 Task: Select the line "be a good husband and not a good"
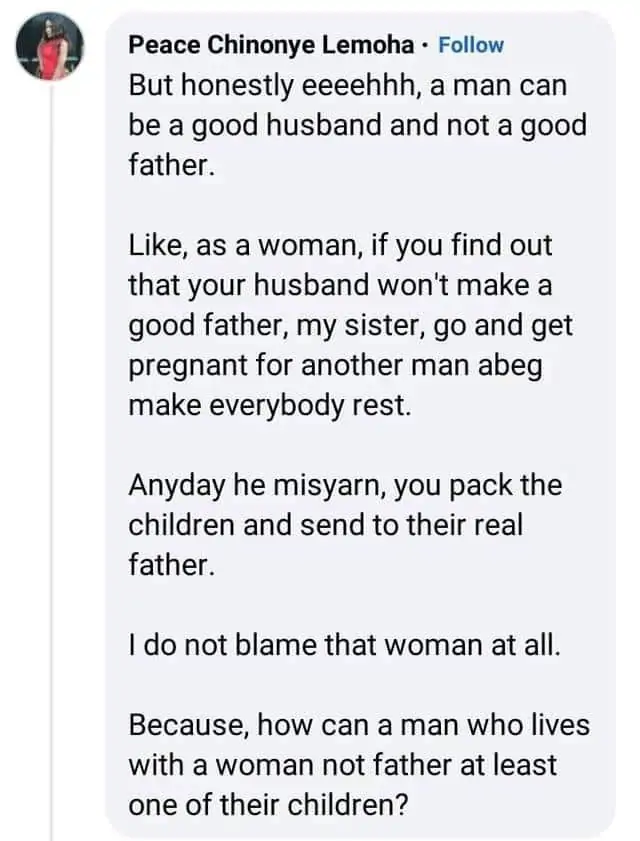click(x=357, y=124)
